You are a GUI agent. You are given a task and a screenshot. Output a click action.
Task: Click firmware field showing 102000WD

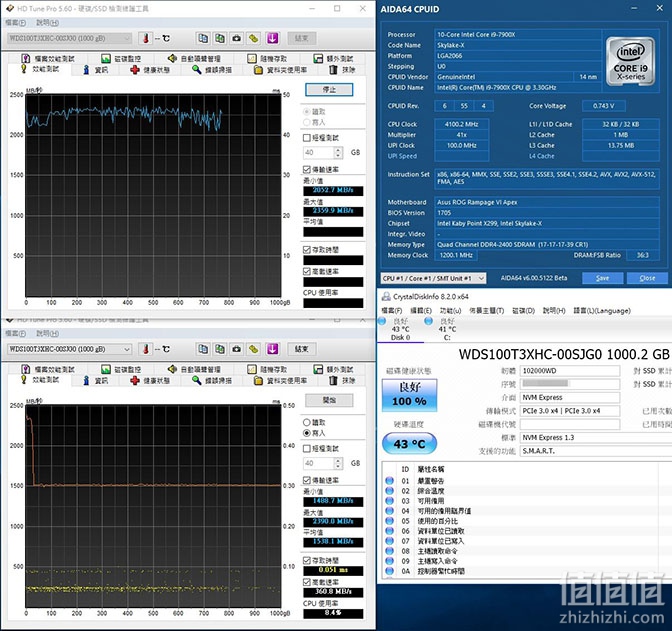pyautogui.click(x=570, y=371)
